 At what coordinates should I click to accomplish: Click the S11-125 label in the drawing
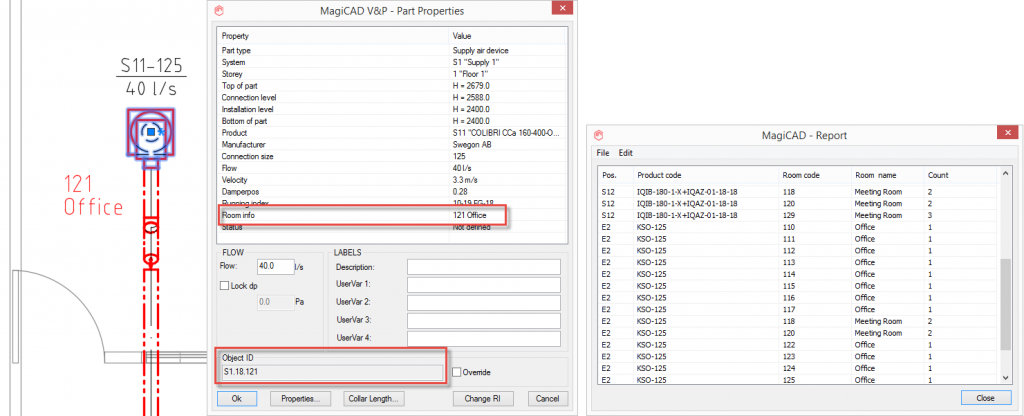point(152,65)
